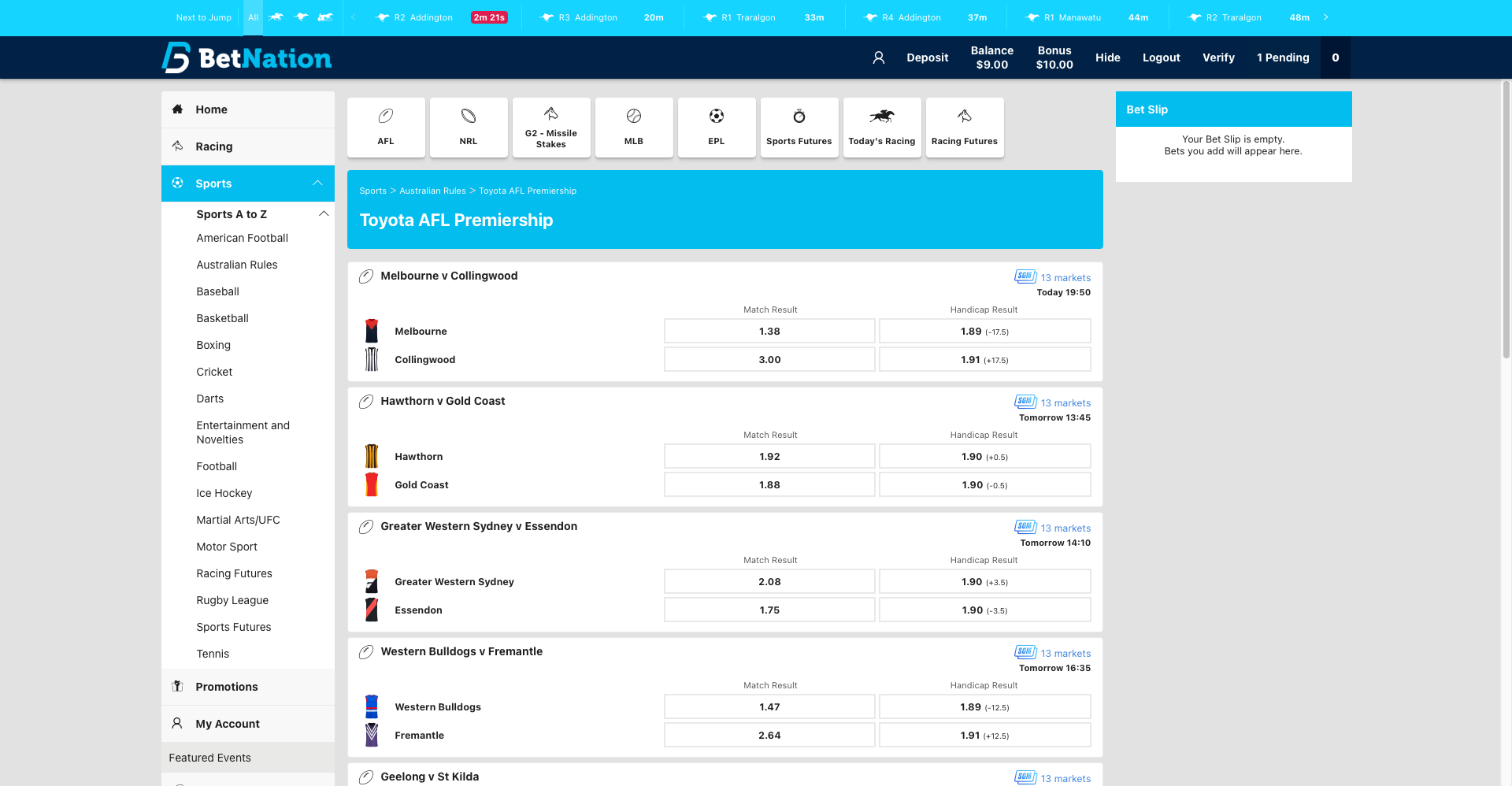The image size is (1512, 786).
Task: Toggle the All filter in Next to Jump
Action: (253, 17)
